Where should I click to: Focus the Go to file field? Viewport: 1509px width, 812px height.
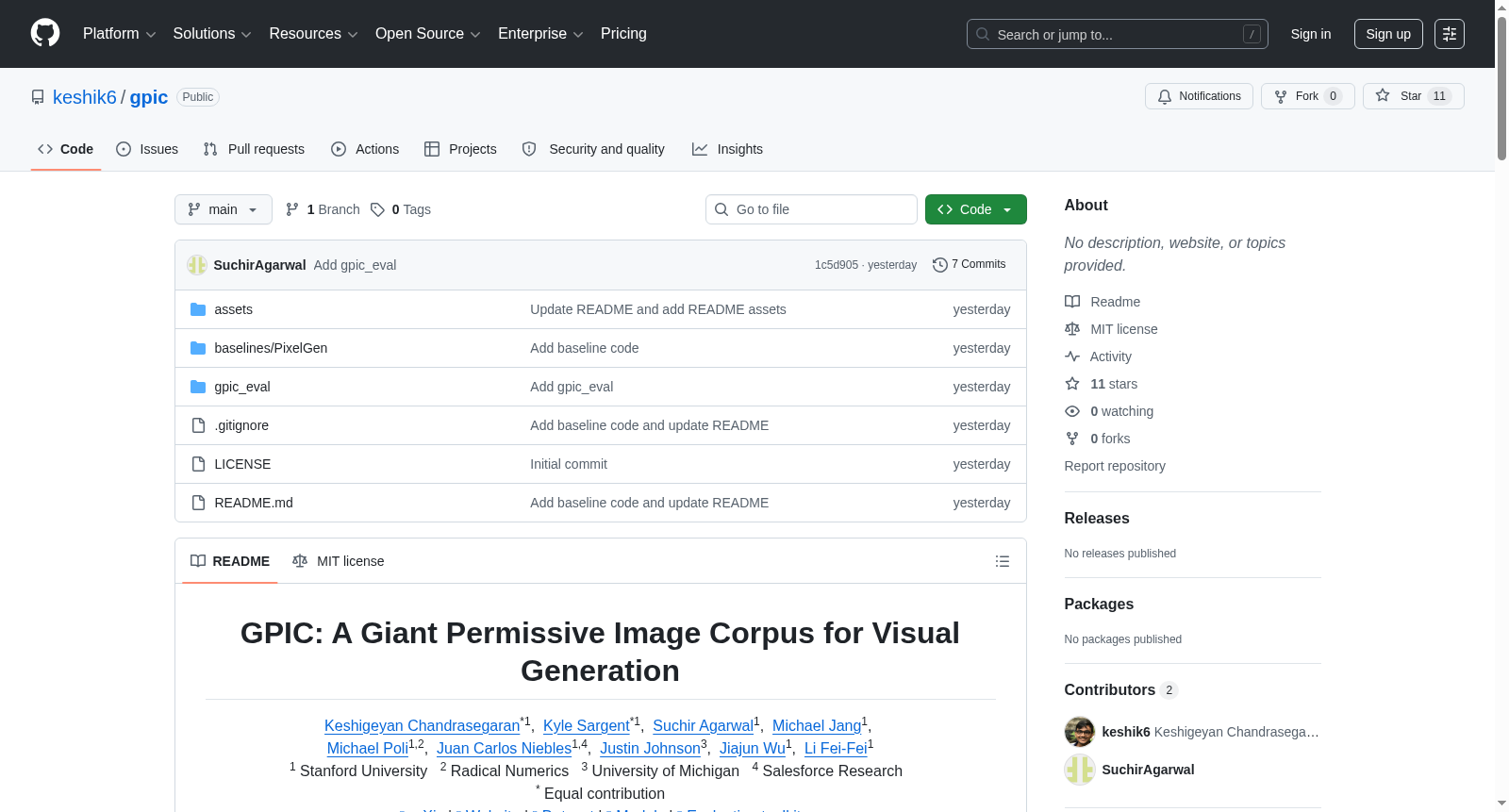click(x=811, y=209)
